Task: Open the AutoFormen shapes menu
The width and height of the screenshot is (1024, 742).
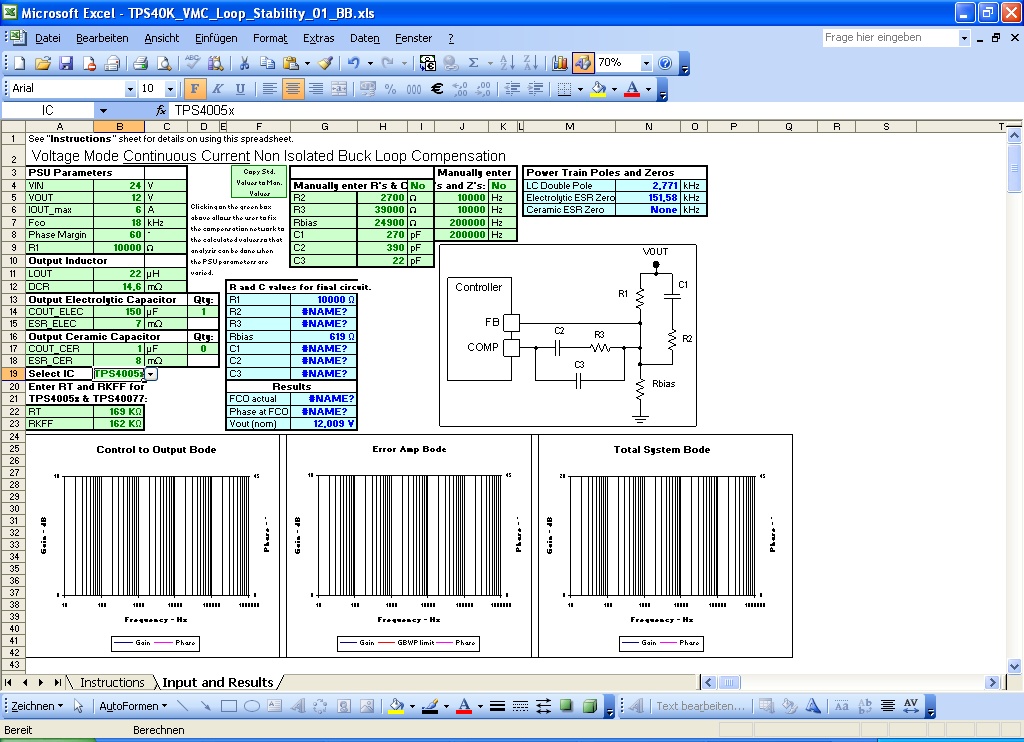Action: (133, 706)
